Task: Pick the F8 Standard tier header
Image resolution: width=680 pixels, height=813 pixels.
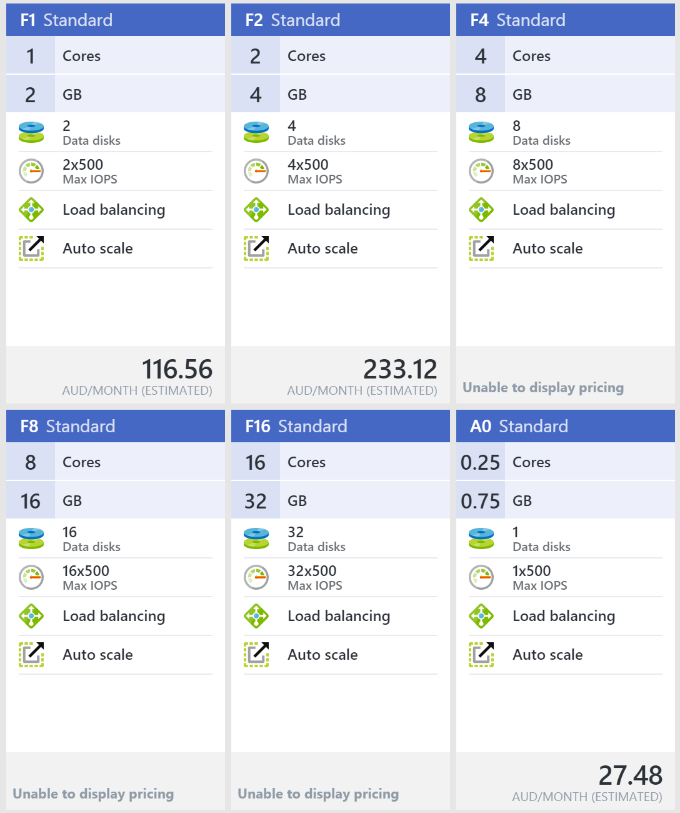Action: [115, 426]
